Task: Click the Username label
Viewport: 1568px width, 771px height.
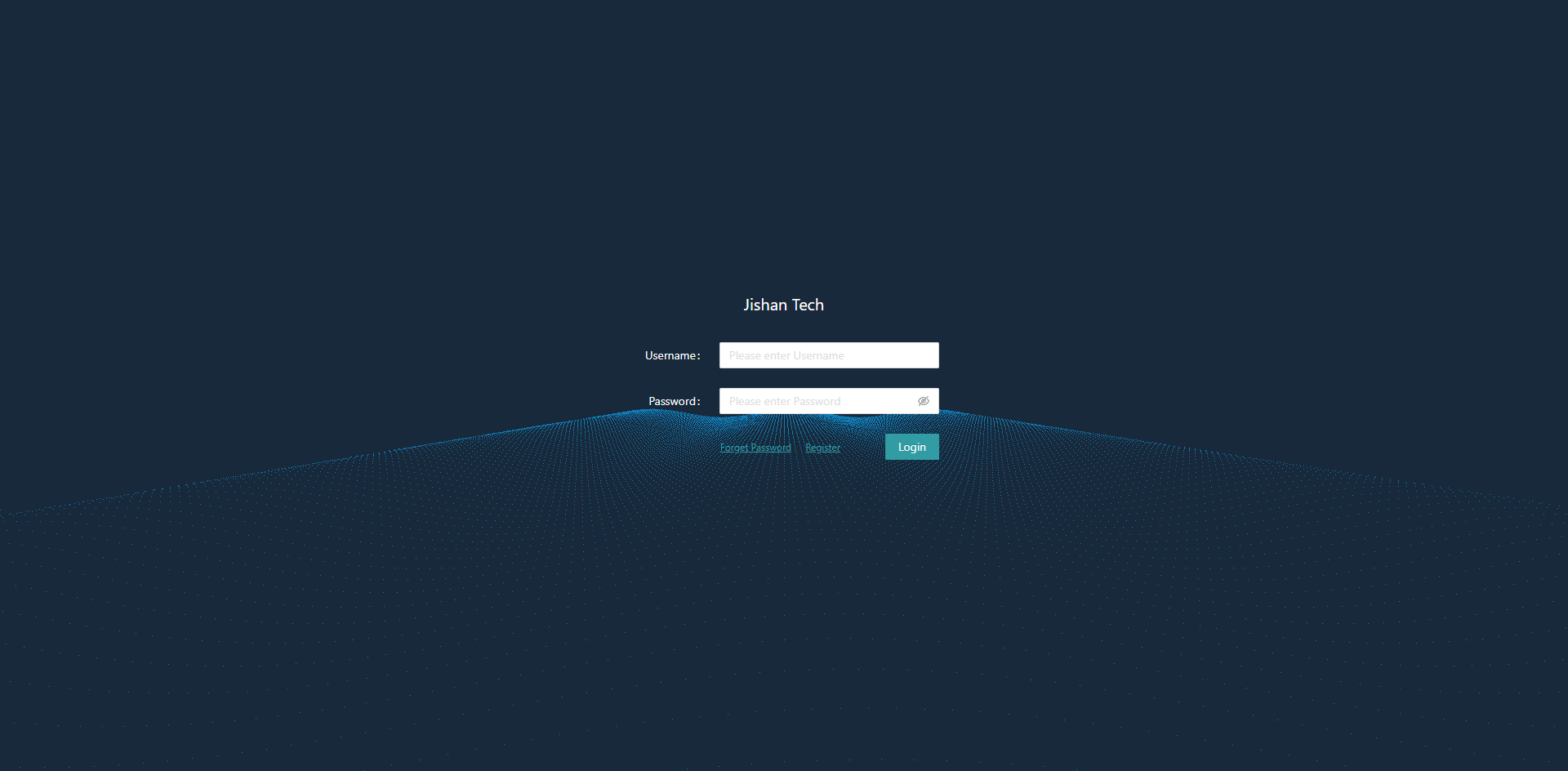Action: coord(673,355)
